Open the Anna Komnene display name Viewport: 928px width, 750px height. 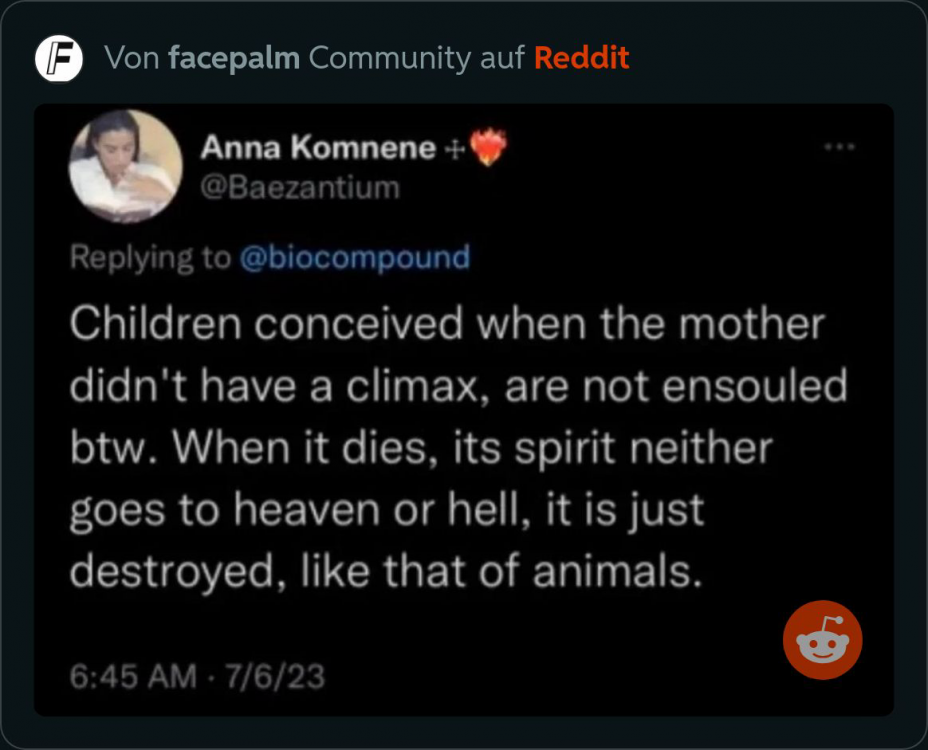pos(318,148)
